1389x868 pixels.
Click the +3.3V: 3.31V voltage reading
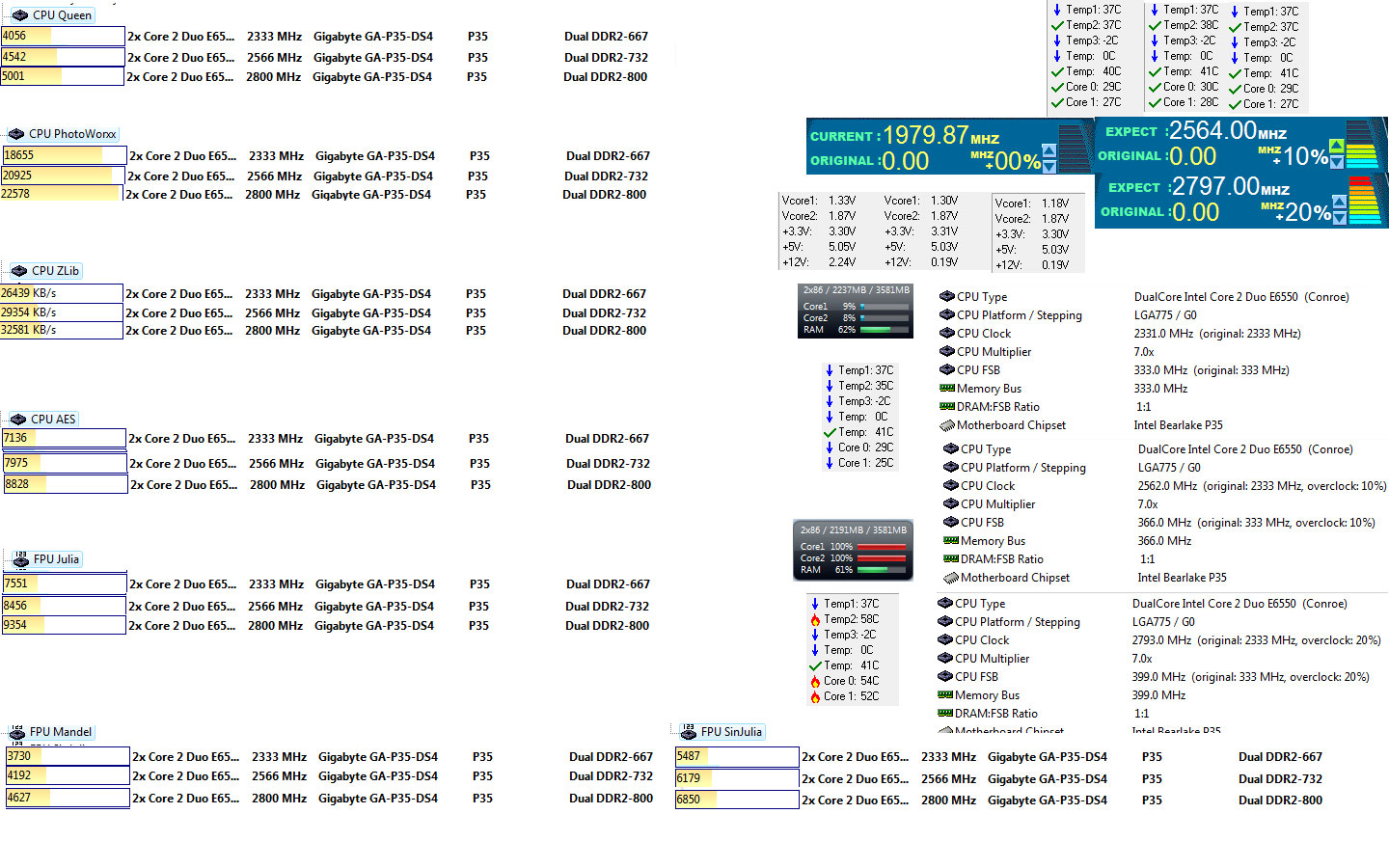point(921,231)
